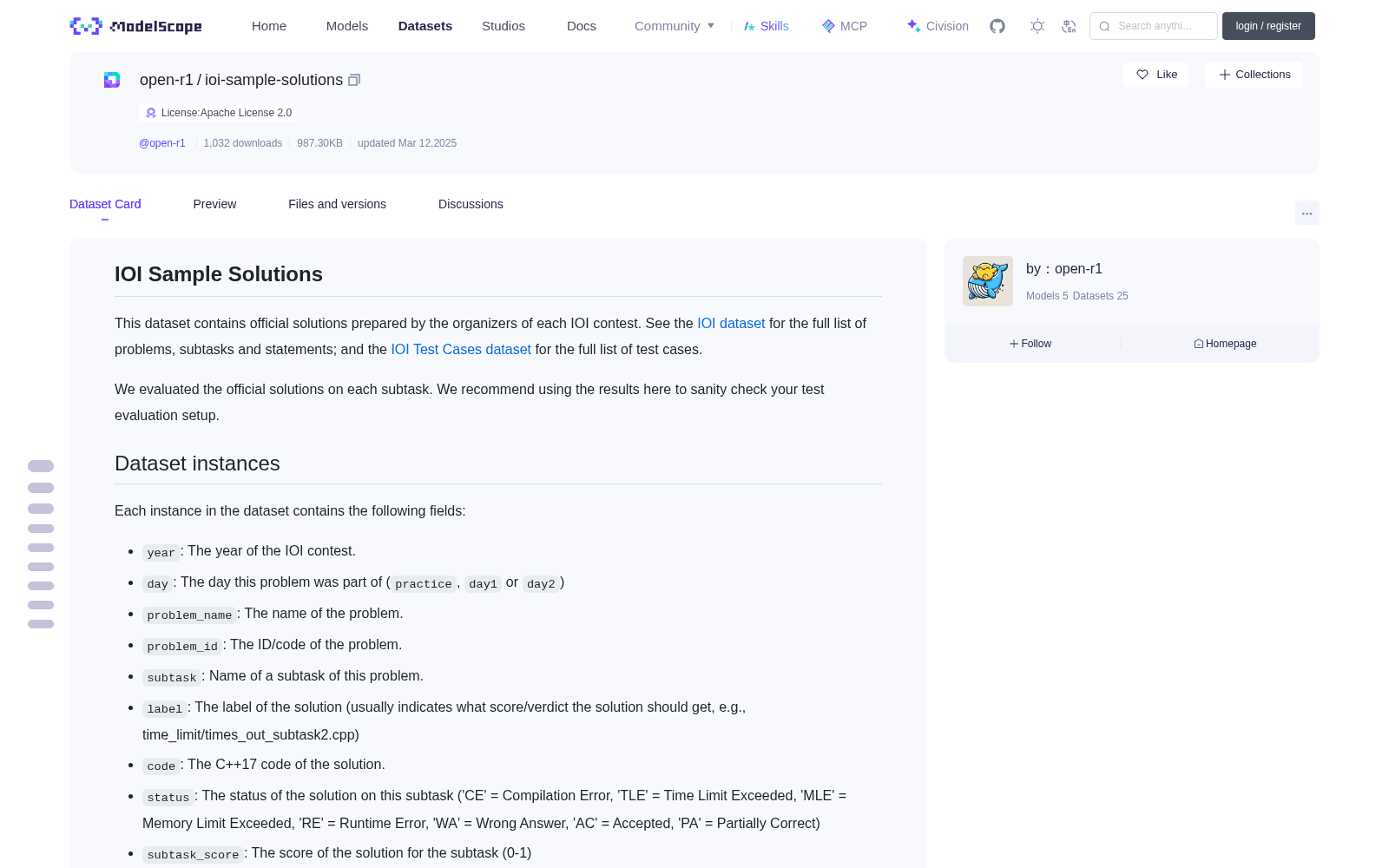Click the open-r1 whale avatar
Image resolution: width=1389 pixels, height=868 pixels.
988,281
